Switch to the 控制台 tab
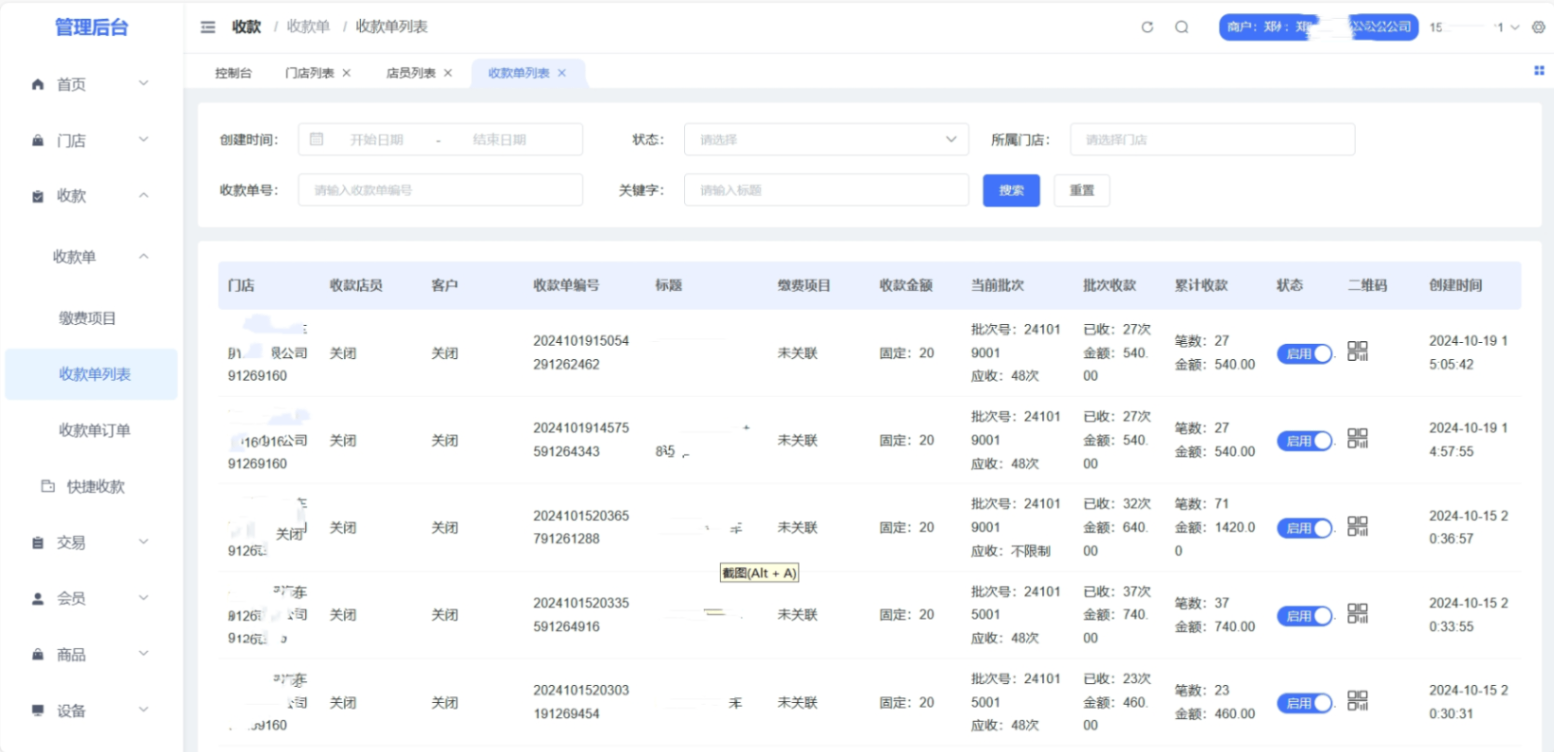The width and height of the screenshot is (1554, 752). click(233, 73)
